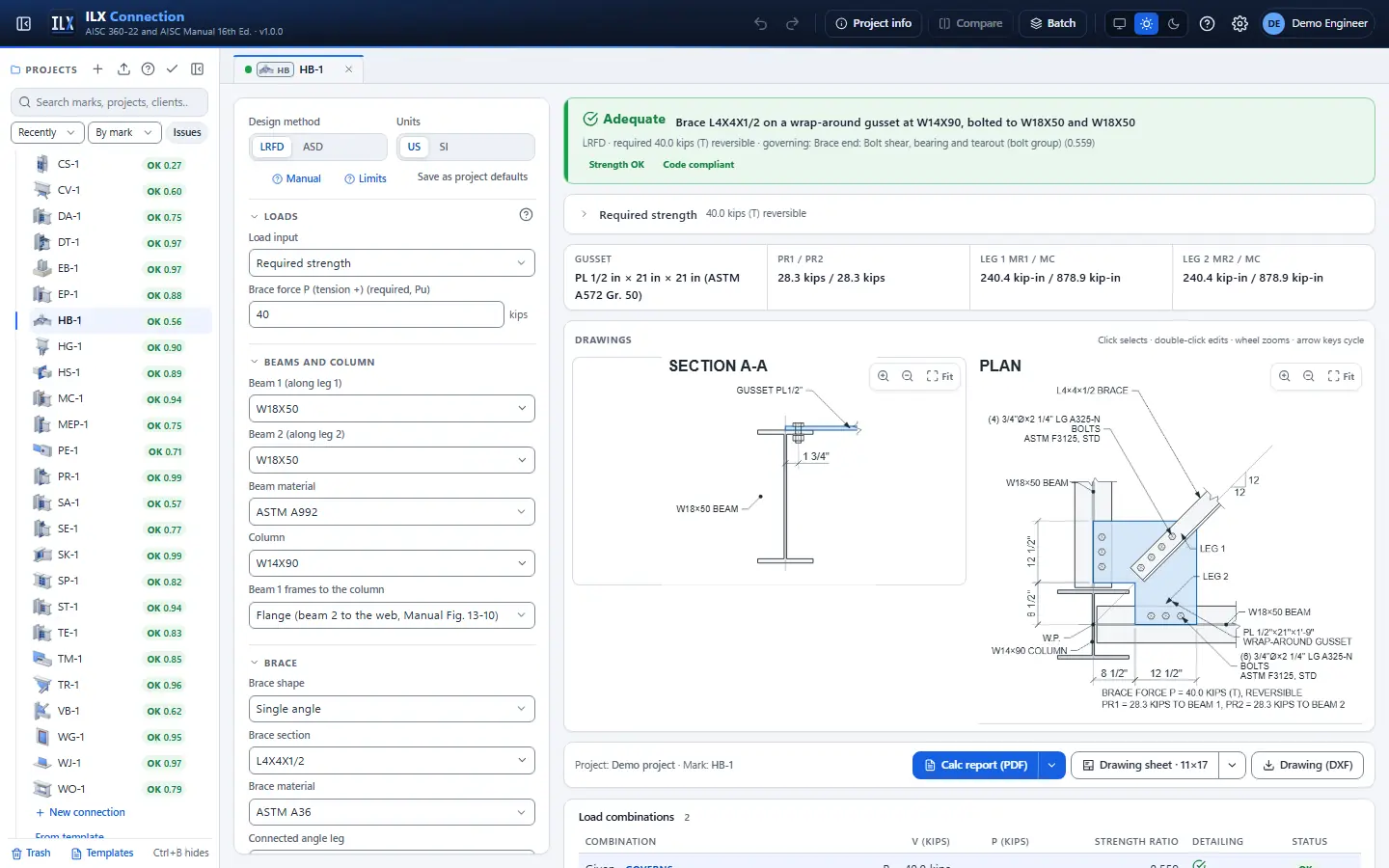
Task: Zoom in on Plan drawing
Action: (1285, 376)
